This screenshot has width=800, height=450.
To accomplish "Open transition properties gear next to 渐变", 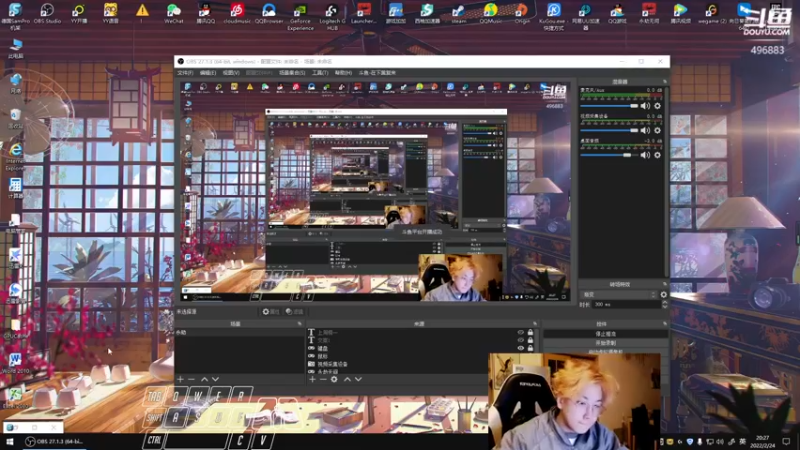I will [x=663, y=294].
